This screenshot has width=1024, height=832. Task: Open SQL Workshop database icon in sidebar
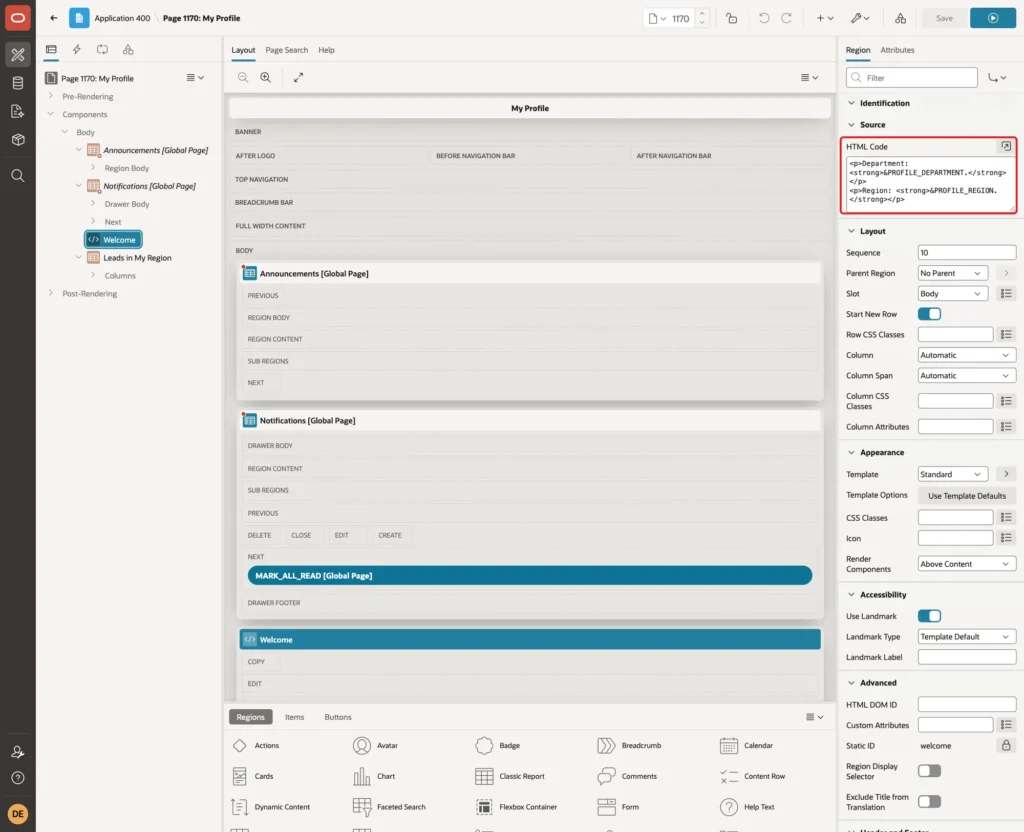18,83
